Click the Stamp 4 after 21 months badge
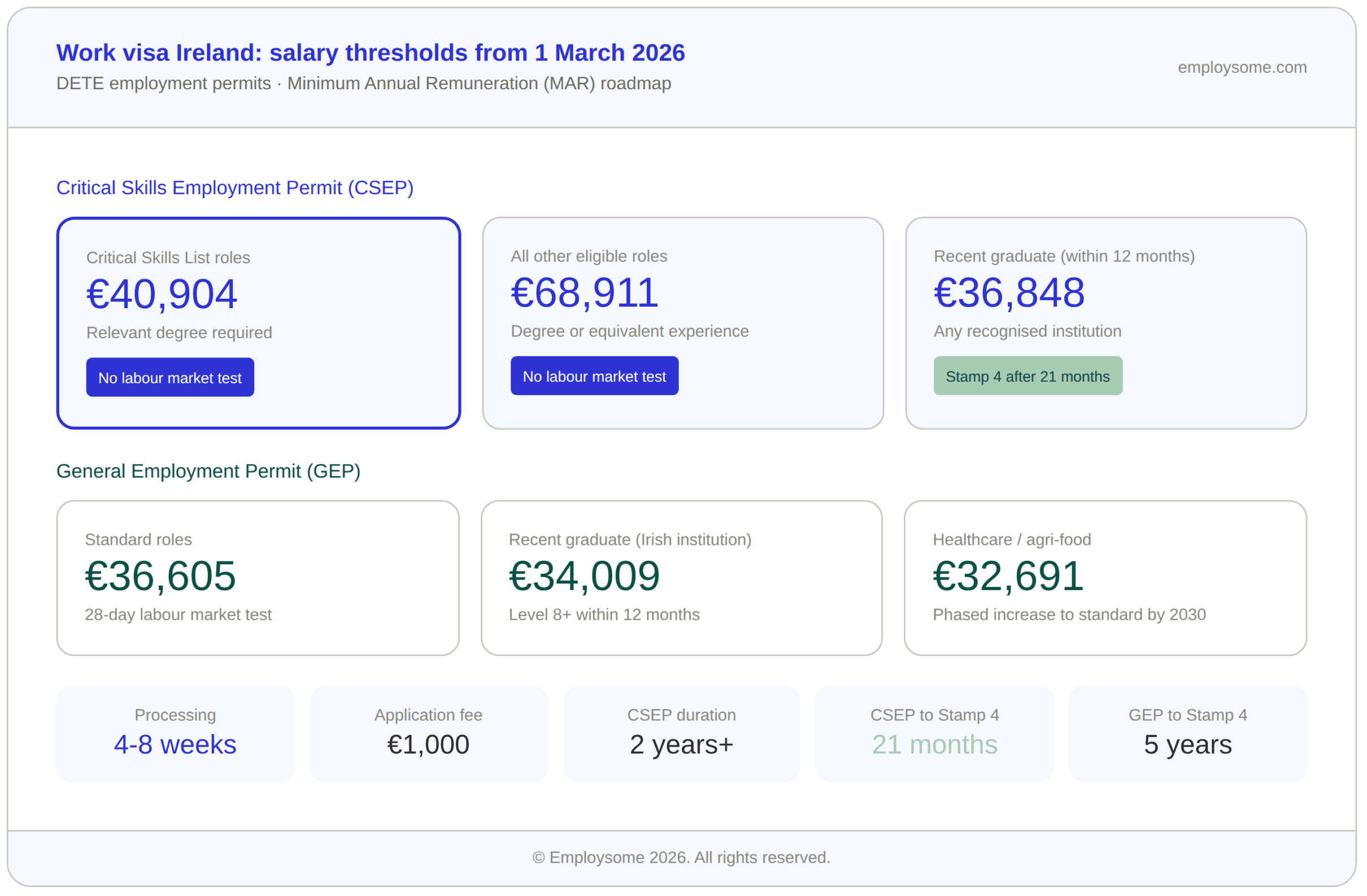1367x896 pixels. pos(1028,376)
